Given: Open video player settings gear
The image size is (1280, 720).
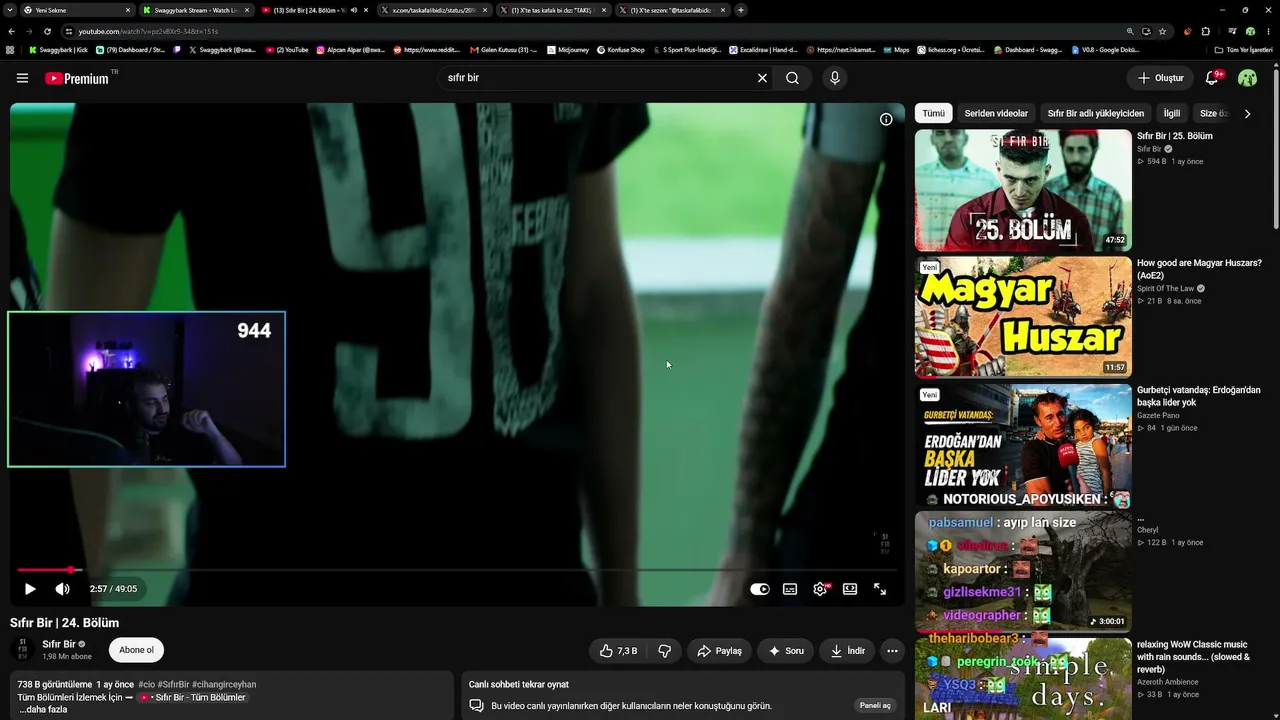Looking at the screenshot, I should click(820, 589).
